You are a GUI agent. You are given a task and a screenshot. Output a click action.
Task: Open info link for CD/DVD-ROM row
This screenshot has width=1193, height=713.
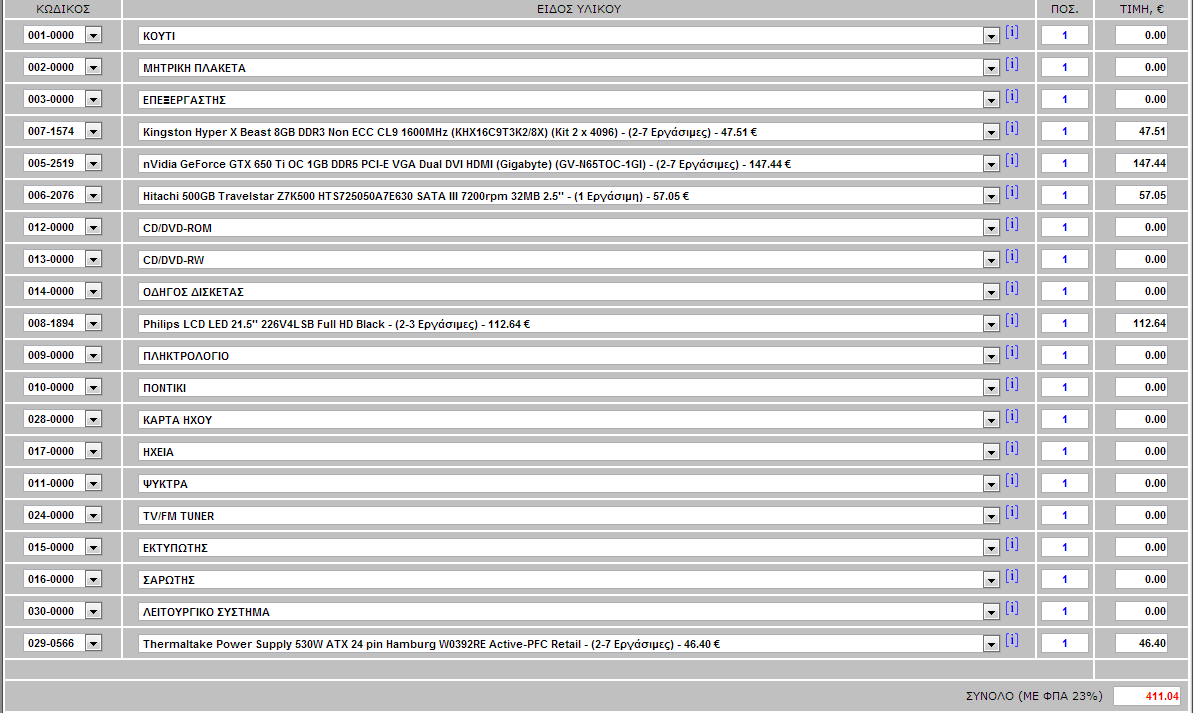(x=1012, y=224)
